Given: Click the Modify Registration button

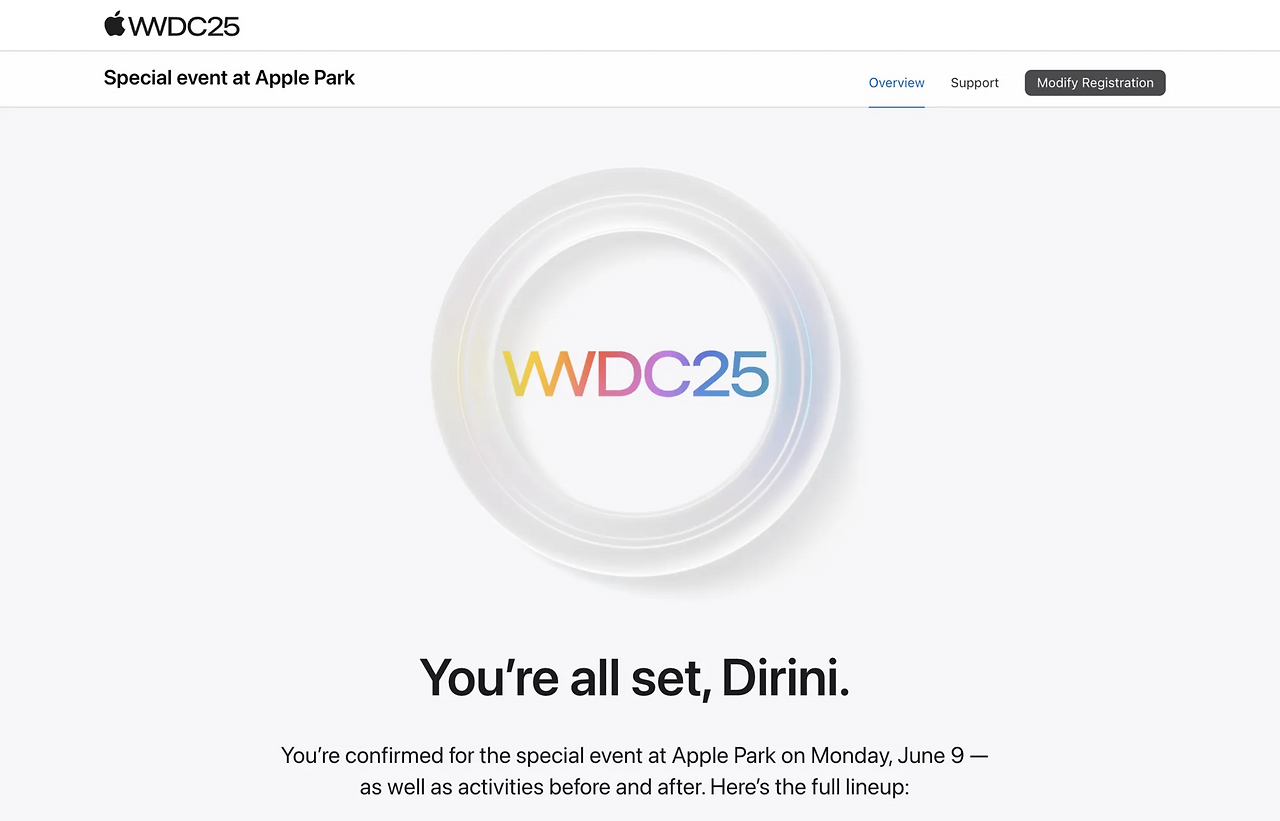Looking at the screenshot, I should 1095,83.
